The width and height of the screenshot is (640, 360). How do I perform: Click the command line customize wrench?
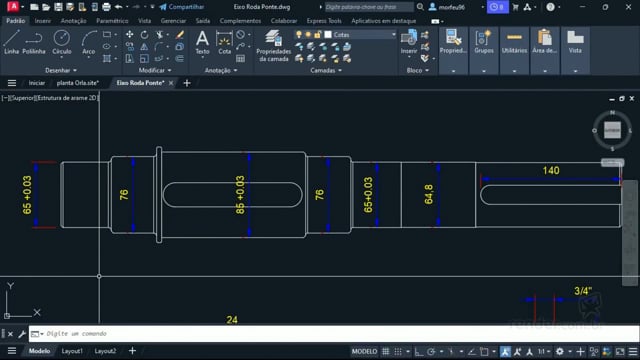click(x=22, y=334)
